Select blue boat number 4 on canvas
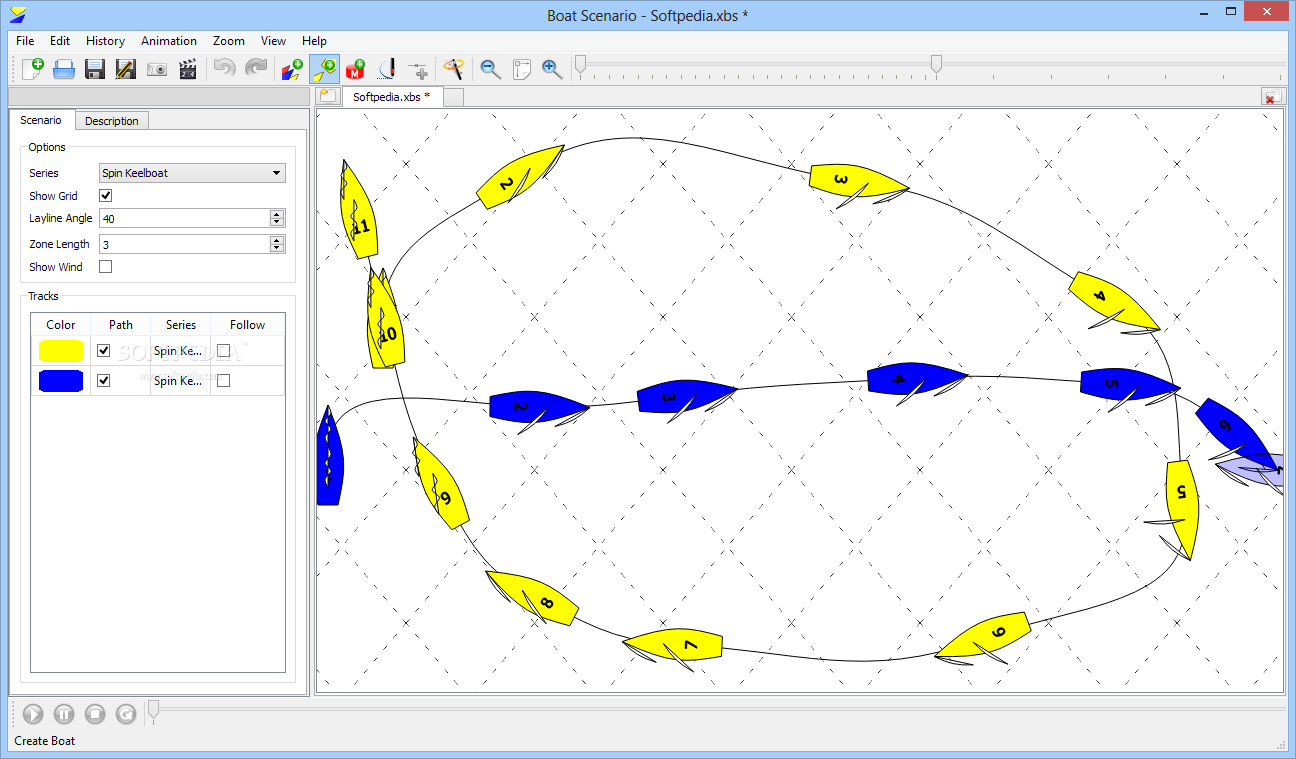The width and height of the screenshot is (1296, 759). click(916, 381)
